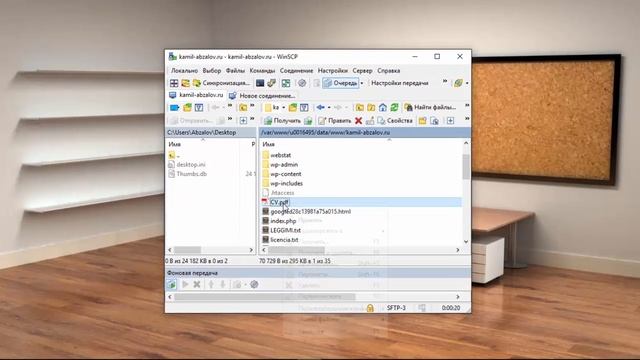Click the remote panel open directory icon
Viewport: 640px width, 360px height.
pyautogui.click(x=293, y=107)
